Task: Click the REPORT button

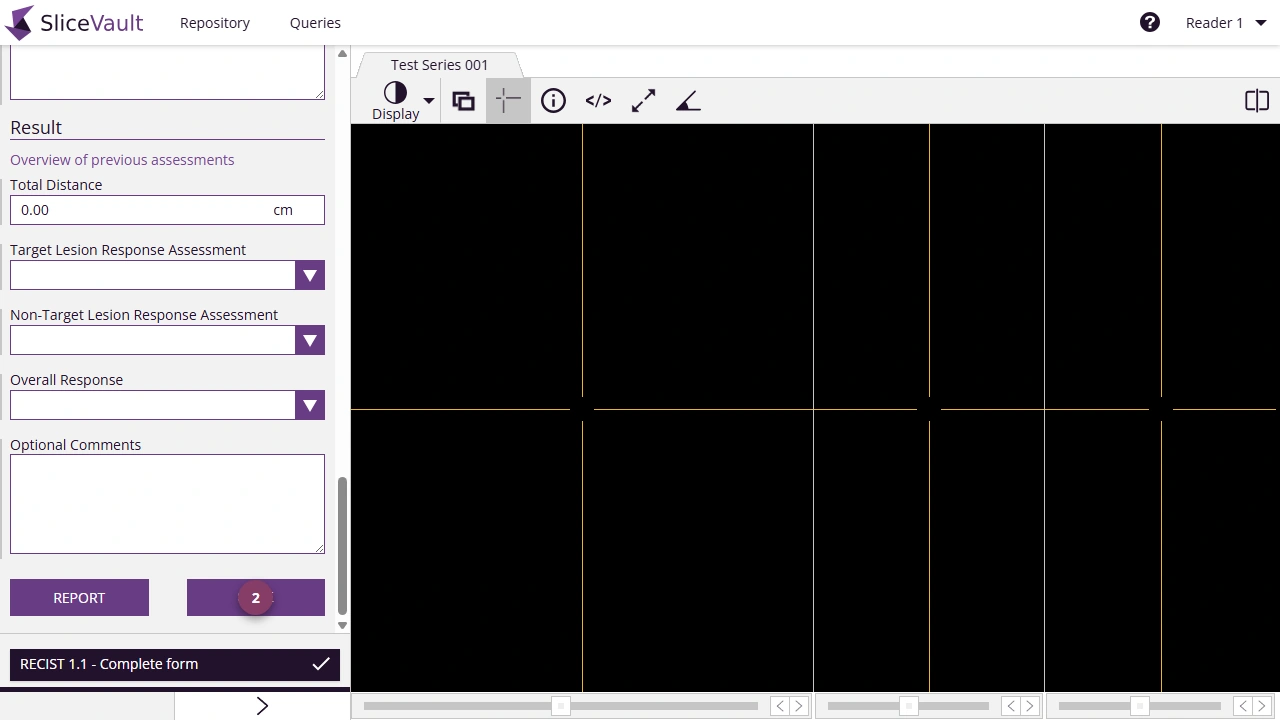Action: [79, 597]
